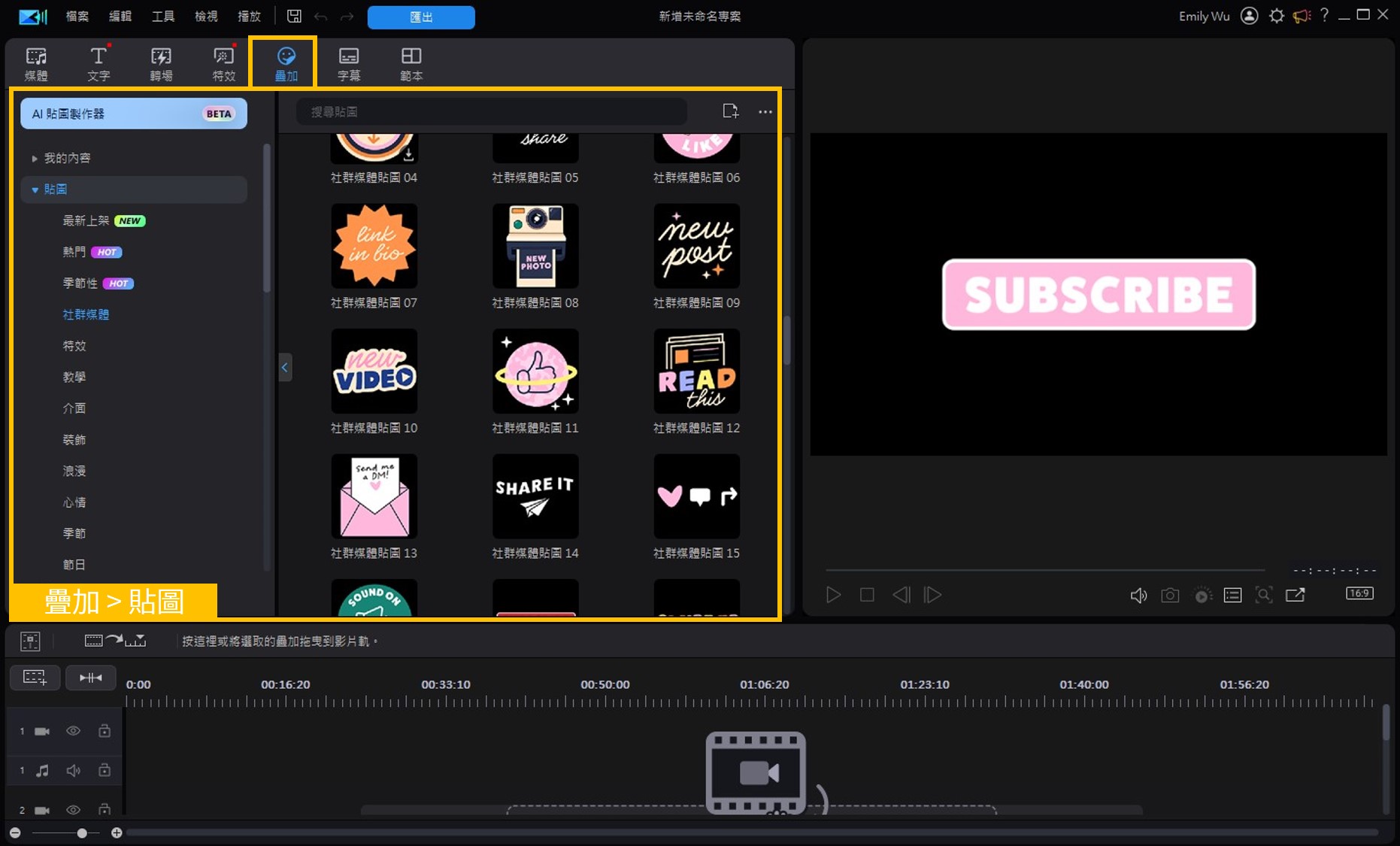The width and height of the screenshot is (1400, 846).
Task: Select the 浪漫 category
Action: pos(74,471)
